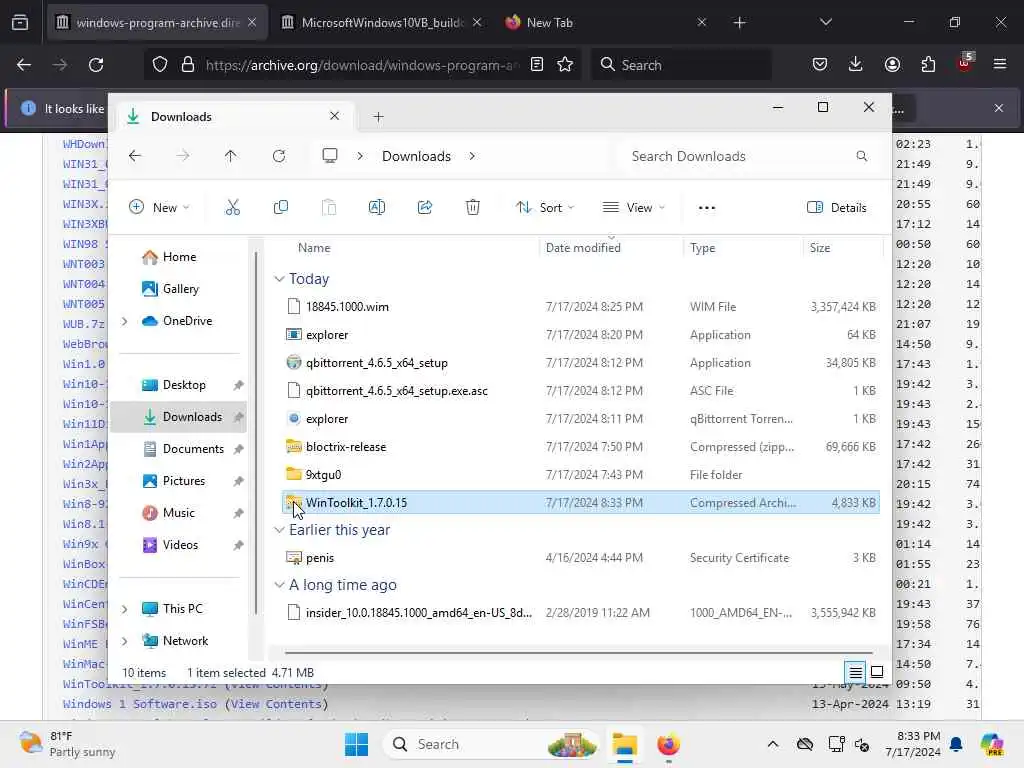Open Firefox hamburger application menu
The image size is (1024, 768).
1000,65
